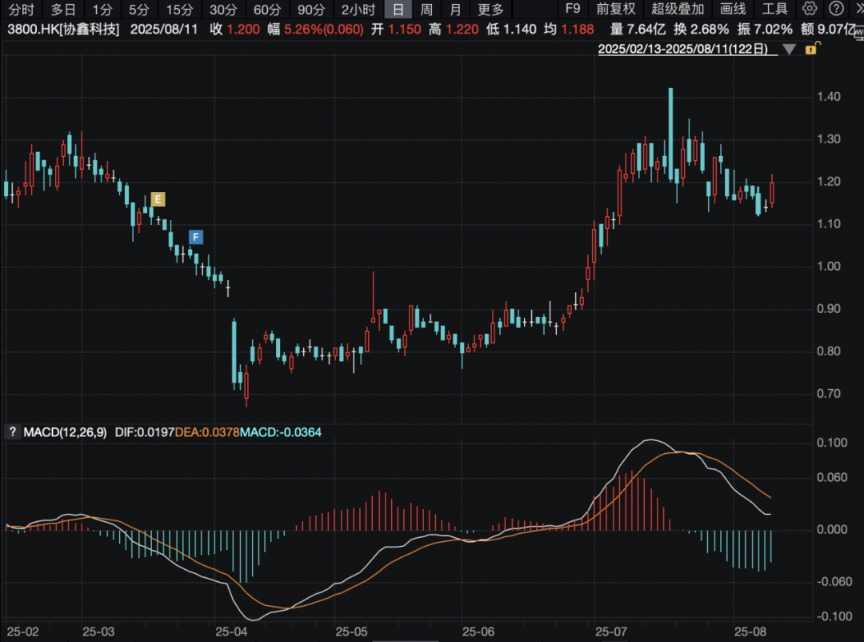Switch to the 5分 timeframe
864x642 pixels.
138,9
